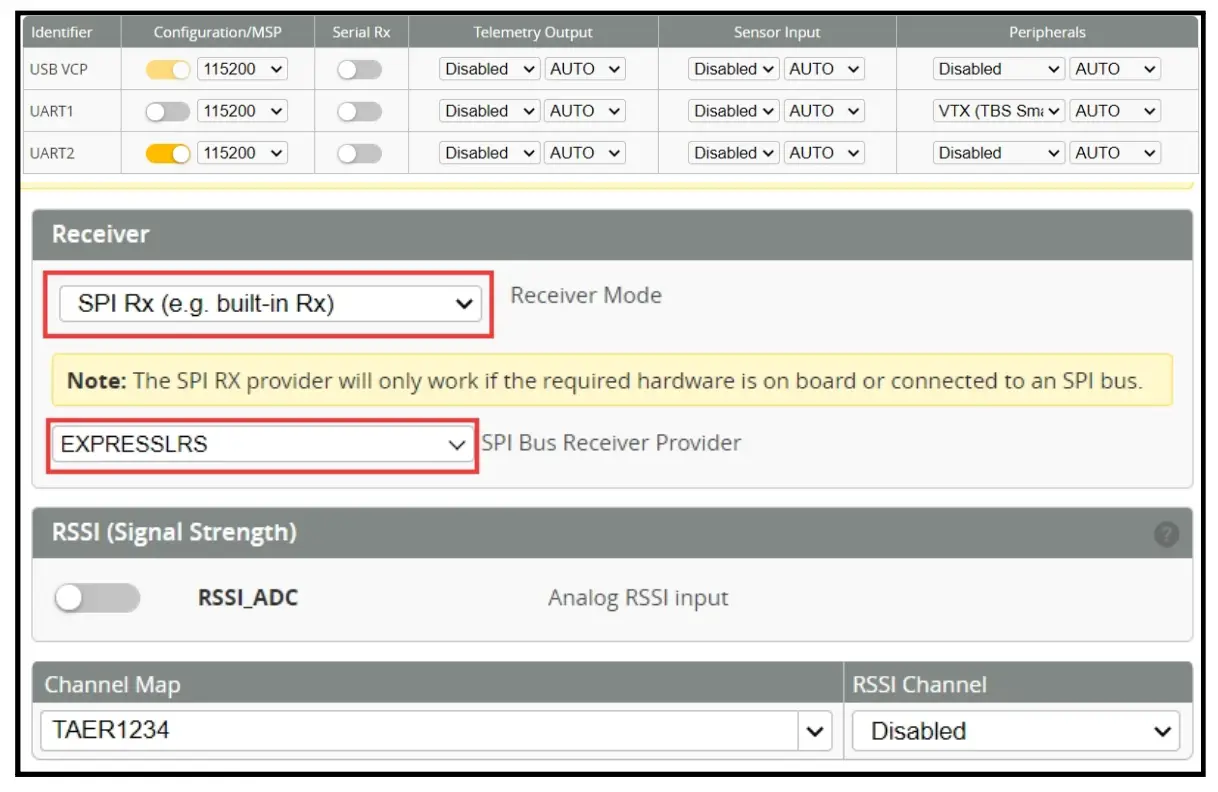Open EXPRESSLRS SPI Bus Receiver Provider dropdown
Image resolution: width=1218 pixels, height=792 pixels.
point(264,445)
